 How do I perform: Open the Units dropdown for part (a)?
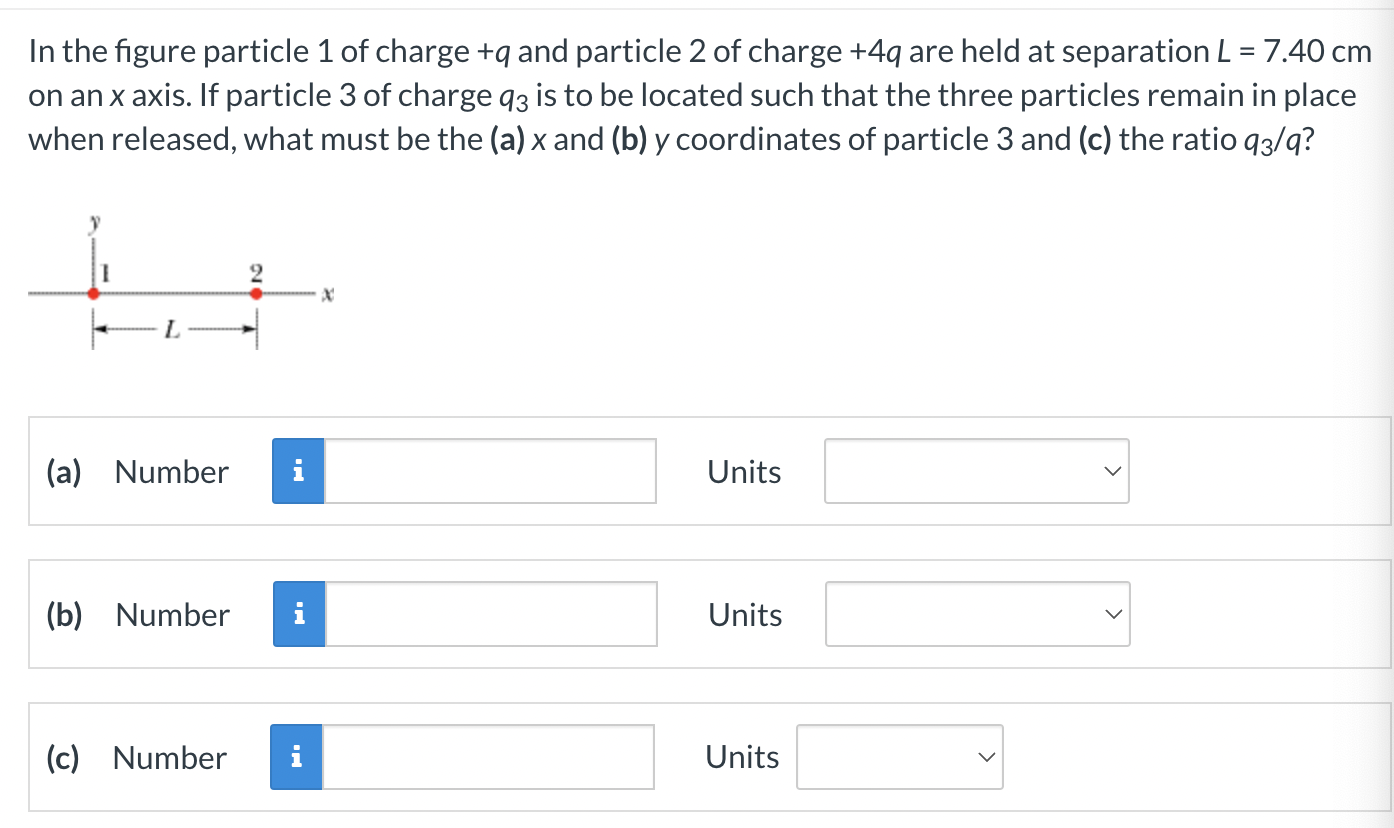pyautogui.click(x=975, y=470)
